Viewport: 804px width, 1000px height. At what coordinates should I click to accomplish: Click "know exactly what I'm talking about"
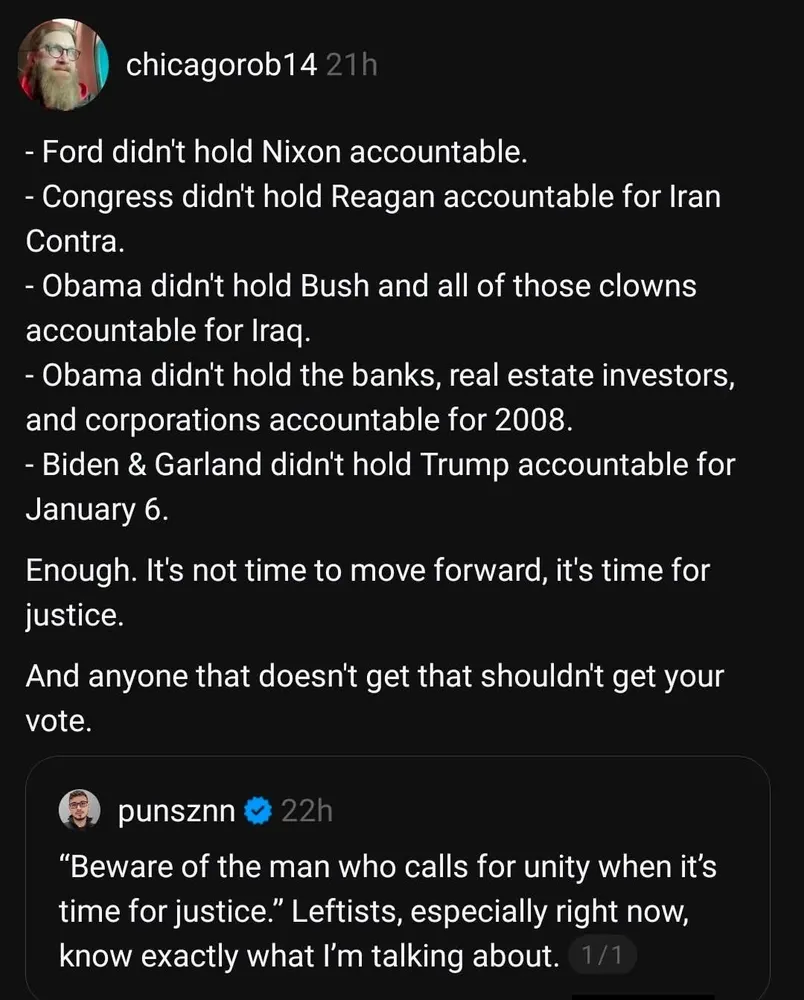click(x=308, y=956)
